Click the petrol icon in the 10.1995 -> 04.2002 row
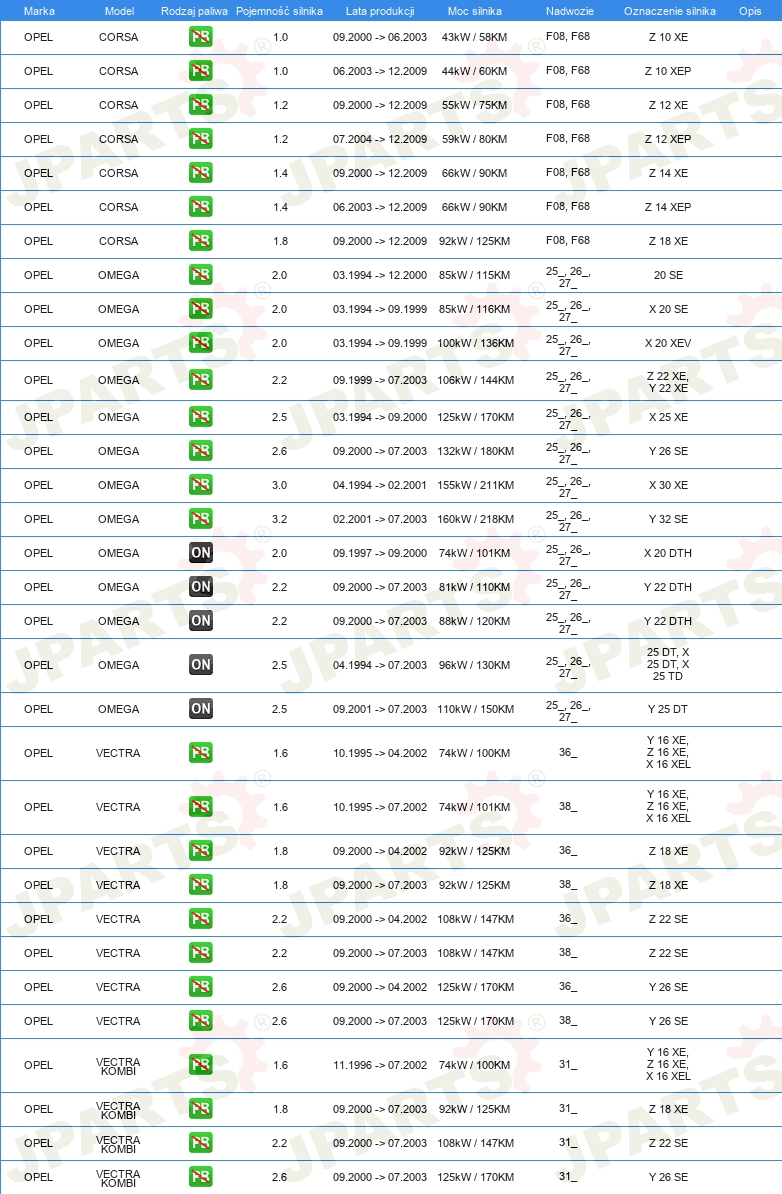 [x=200, y=753]
